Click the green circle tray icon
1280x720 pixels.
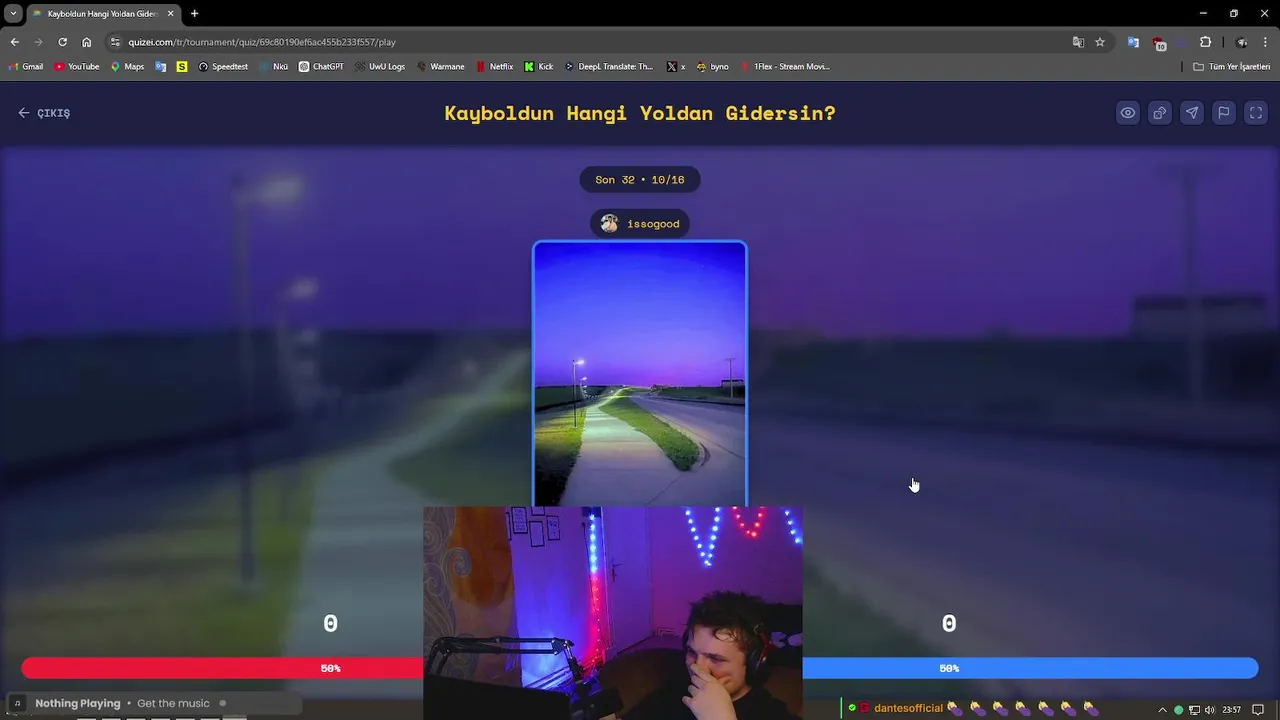1178,710
